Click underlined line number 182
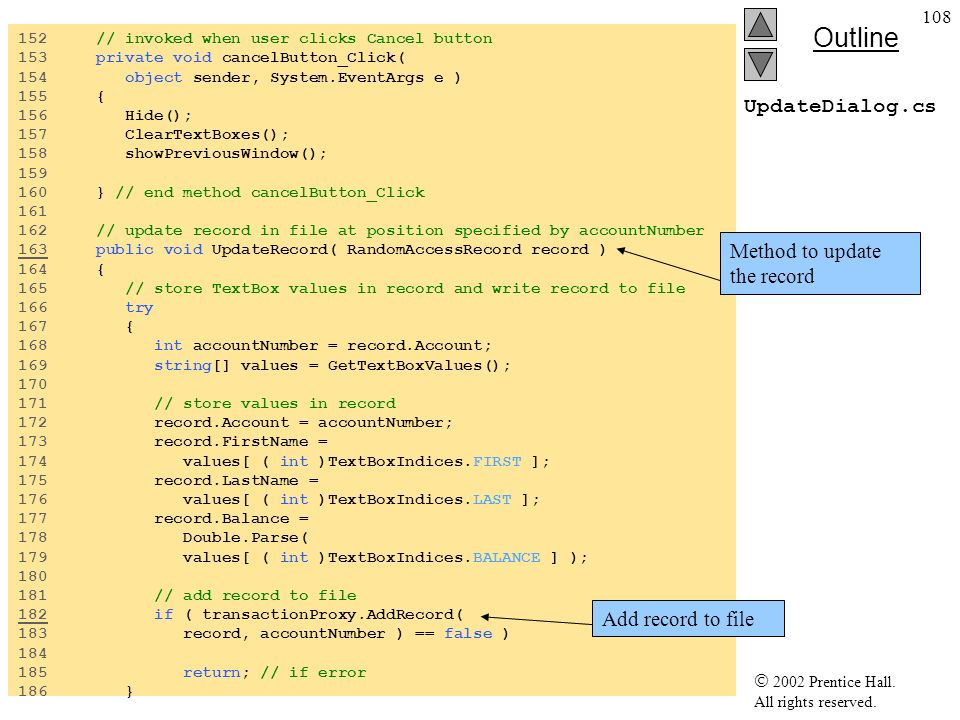The height and width of the screenshot is (720, 960). pos(32,615)
